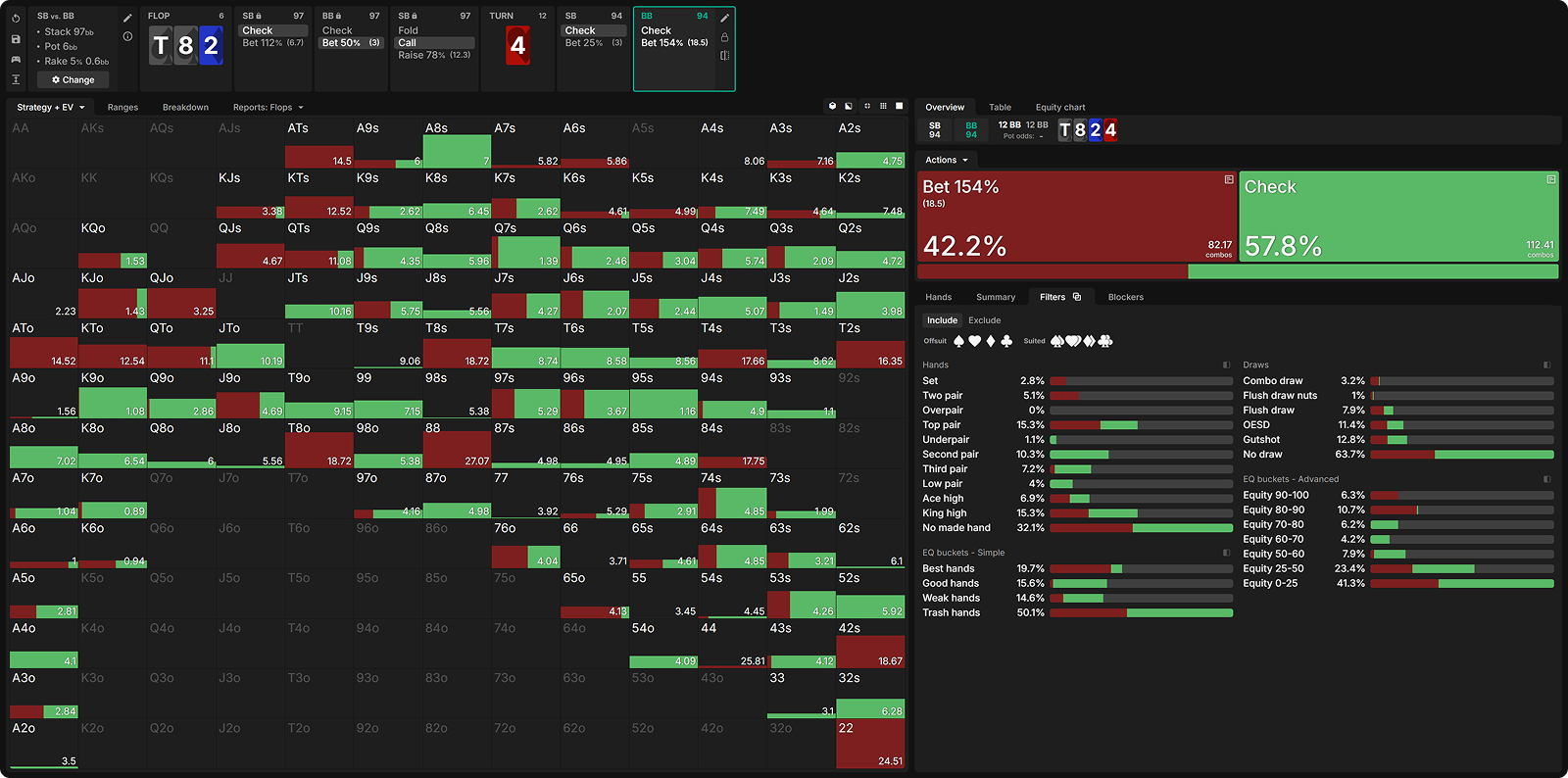Click the gamepad practice icon
The image size is (1568, 778).
pos(16,60)
